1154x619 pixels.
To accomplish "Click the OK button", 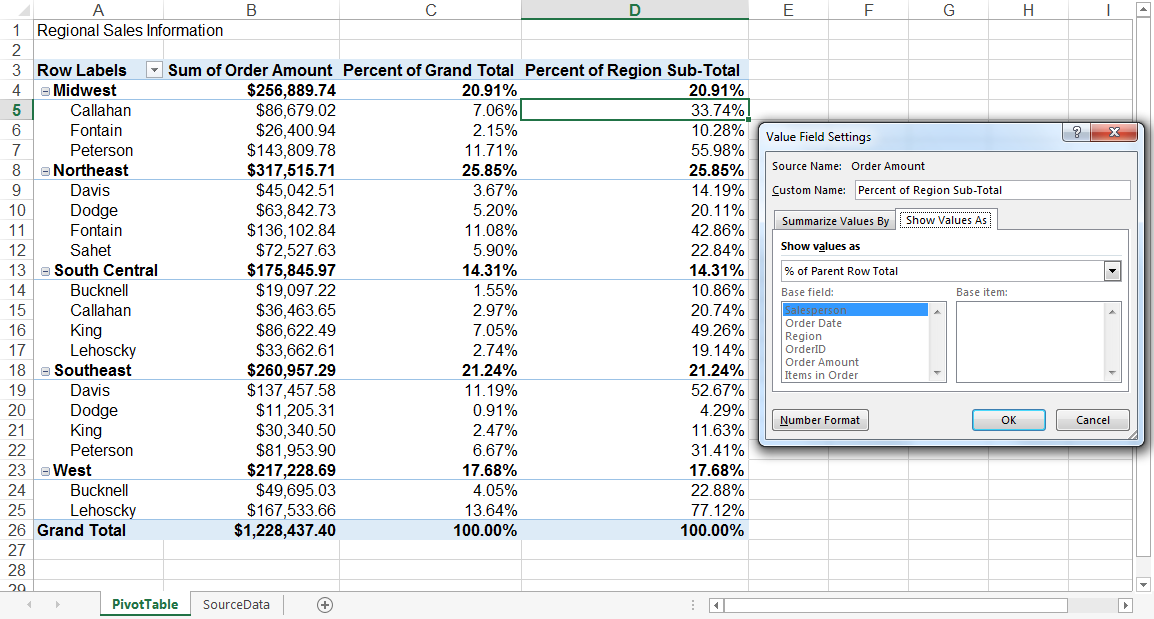I will tap(1008, 420).
